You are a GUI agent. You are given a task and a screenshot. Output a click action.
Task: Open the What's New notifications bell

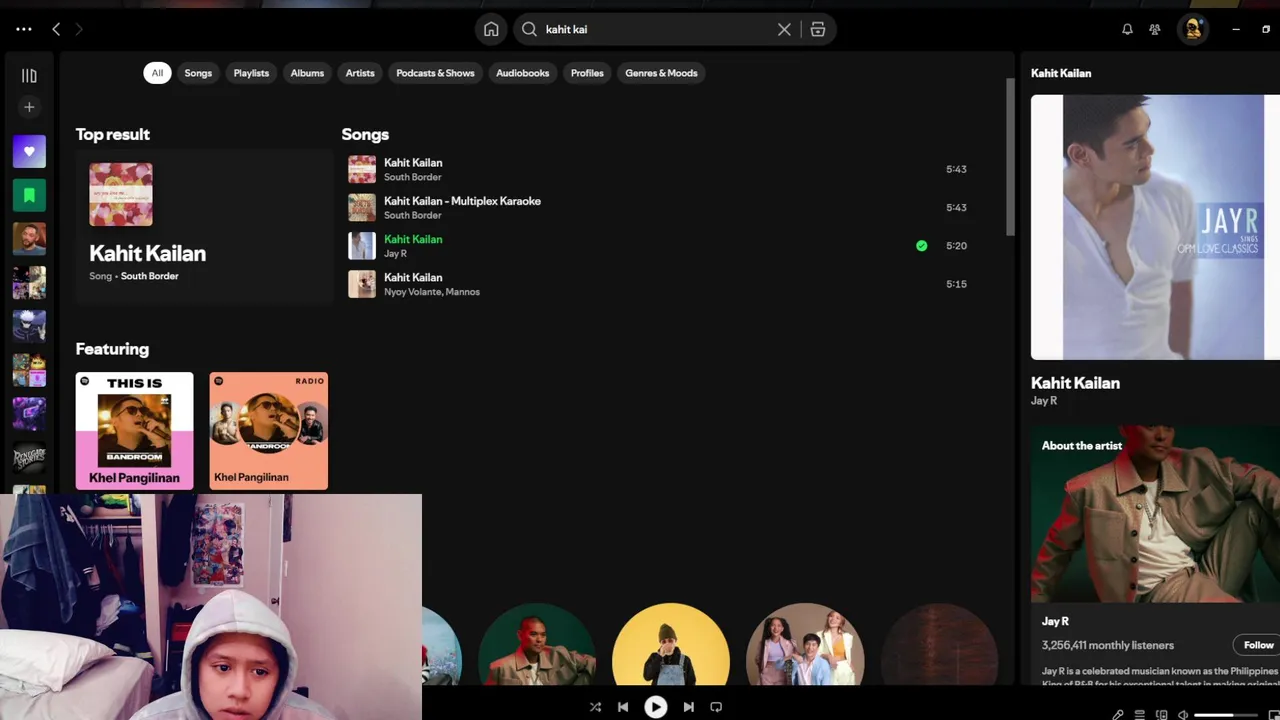[1127, 29]
